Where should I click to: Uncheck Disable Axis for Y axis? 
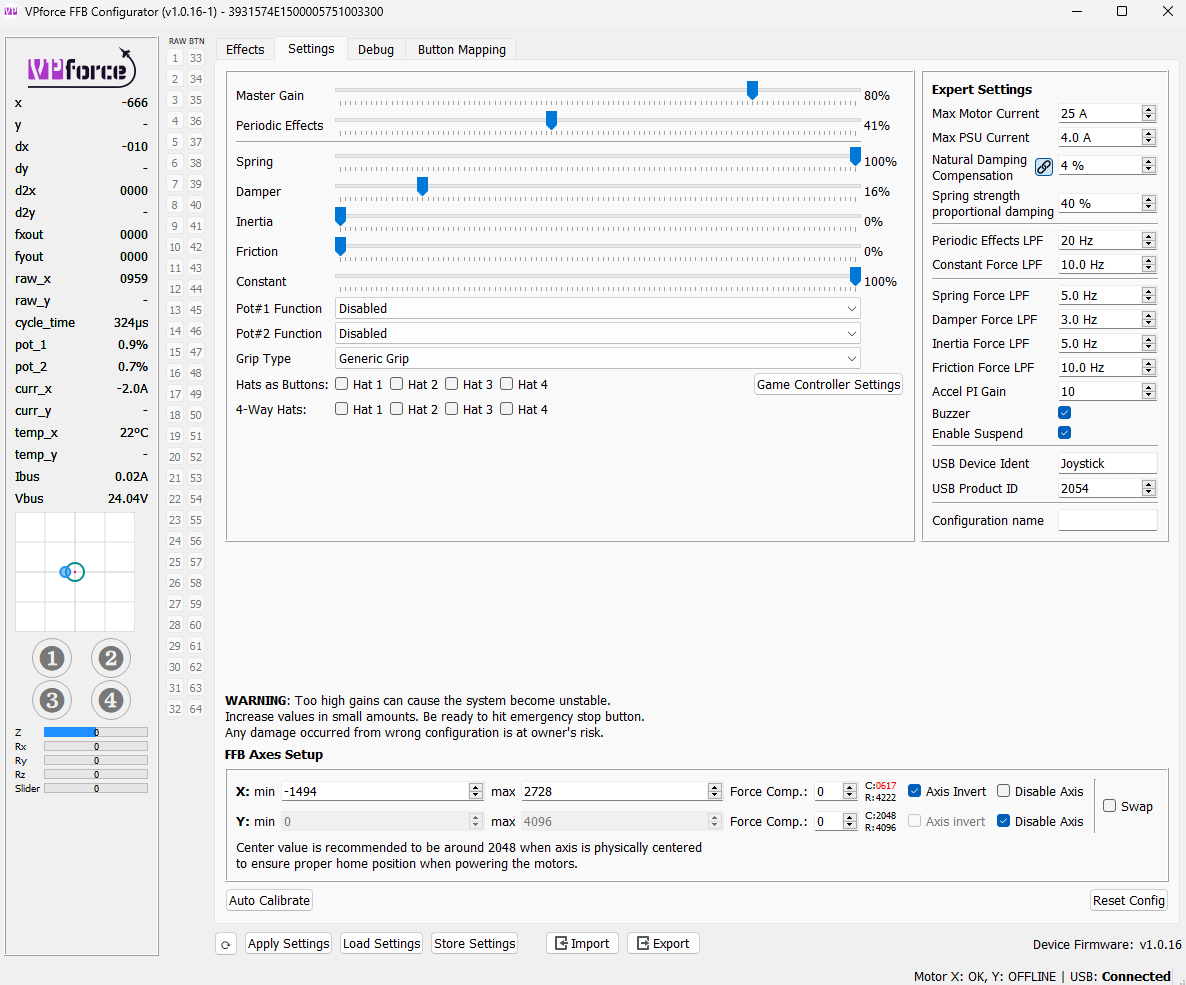click(x=1004, y=821)
